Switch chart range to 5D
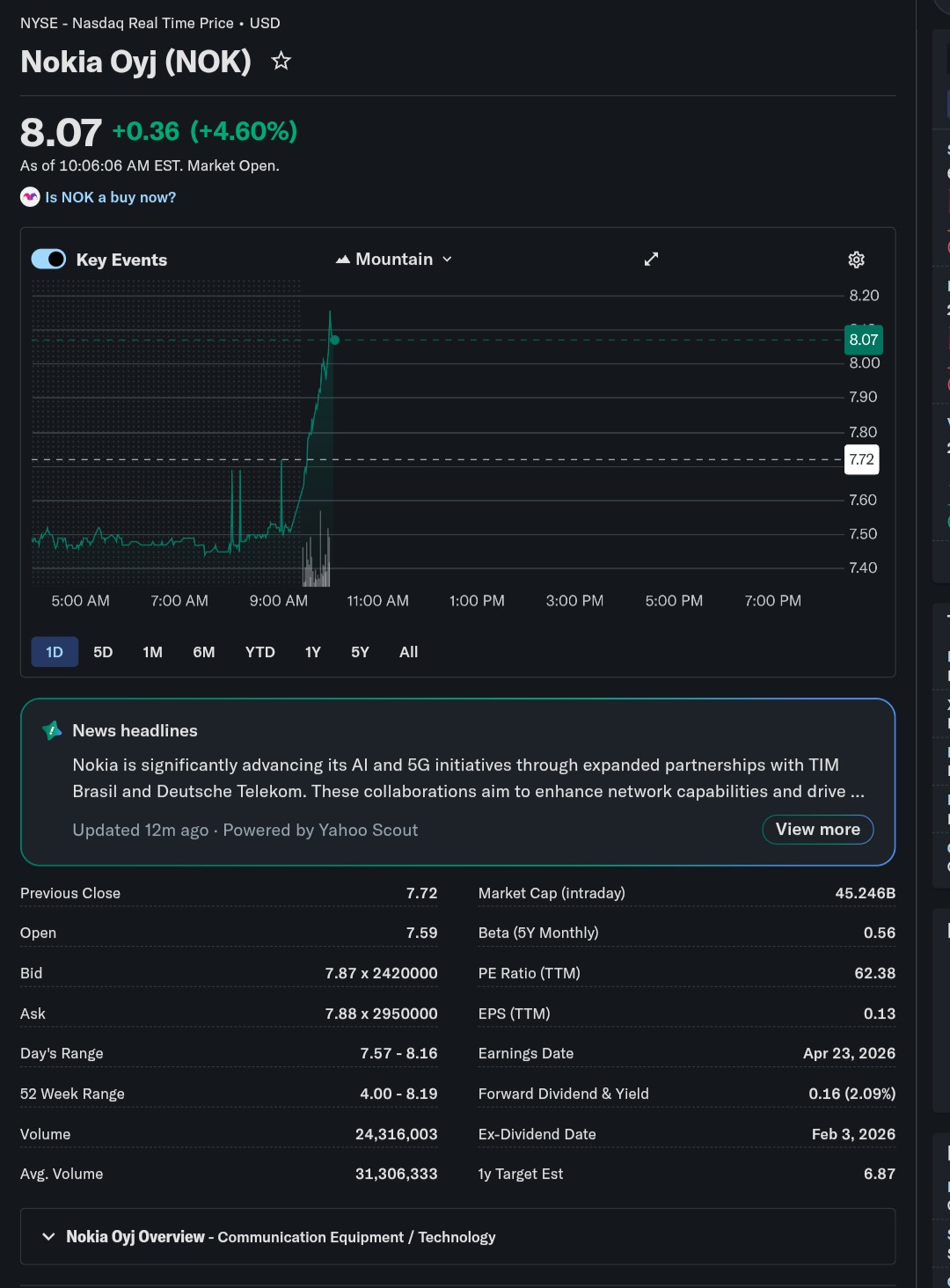 pyautogui.click(x=103, y=652)
